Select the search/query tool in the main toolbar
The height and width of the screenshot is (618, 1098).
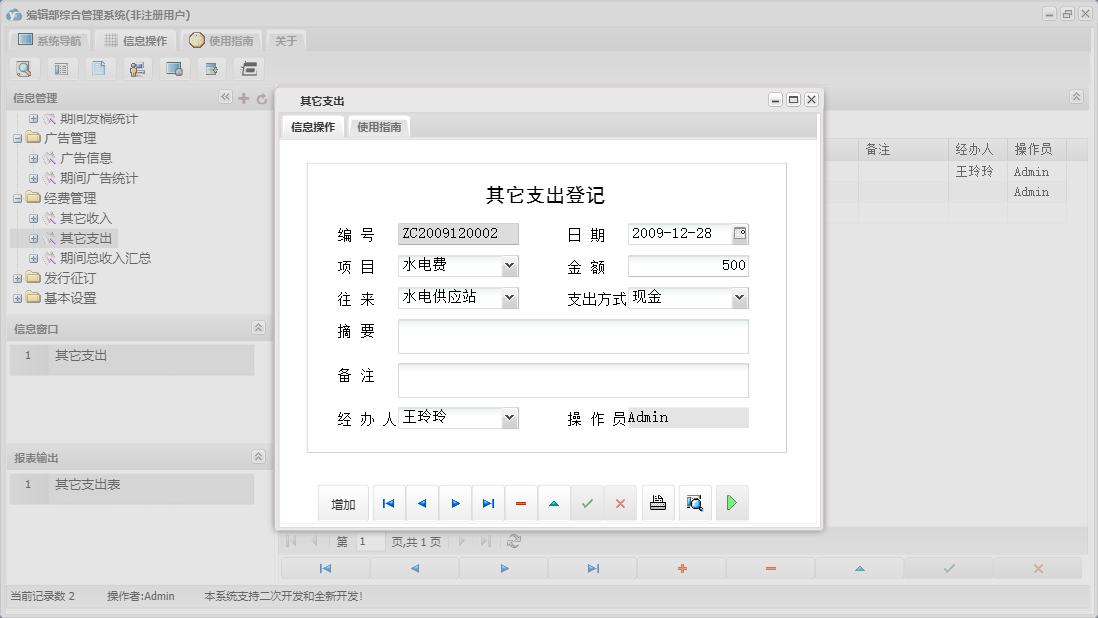(24, 68)
